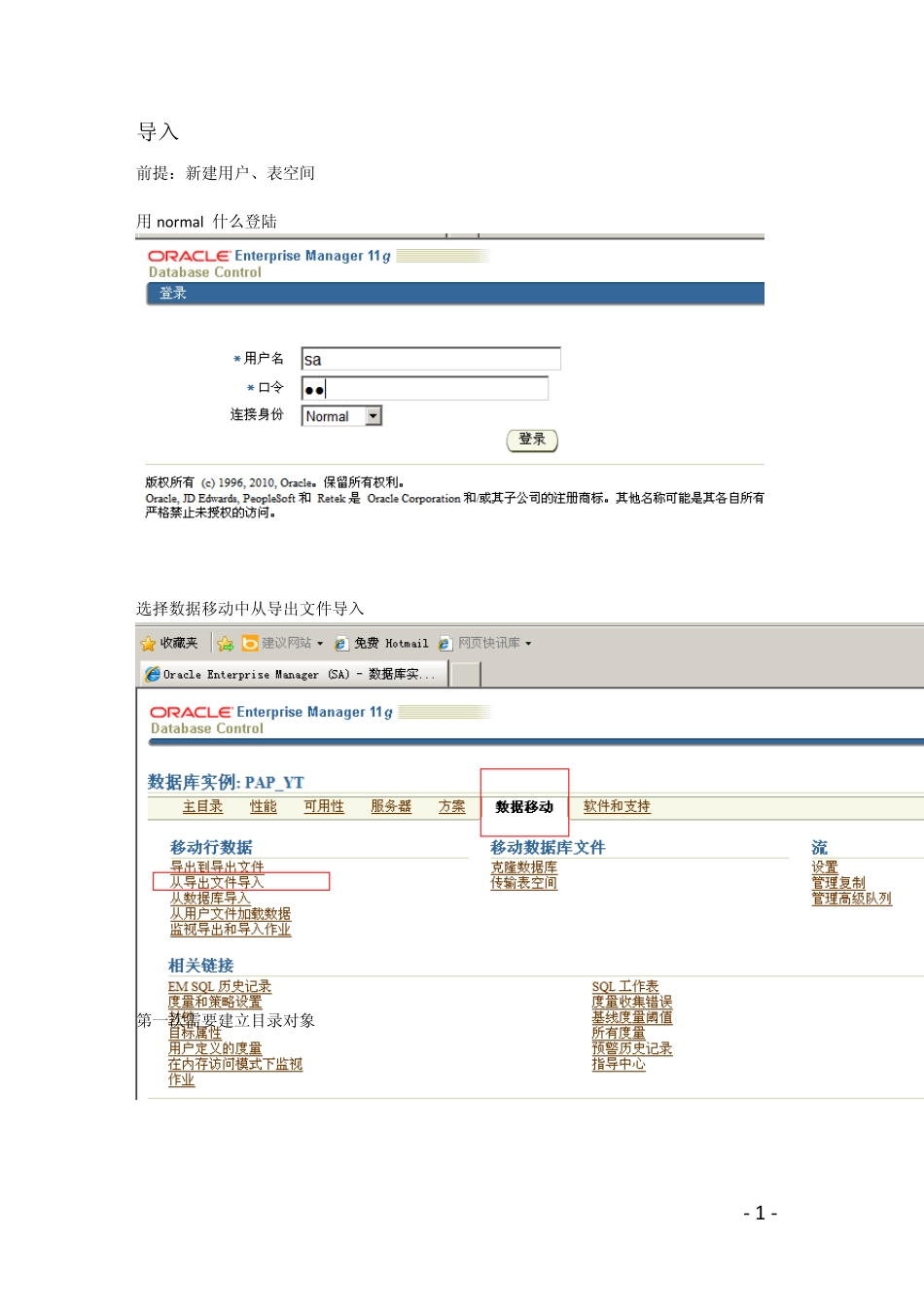Open the 网页快讯库 web slice icon
Screen dimensions: 924x1307
(x=445, y=644)
